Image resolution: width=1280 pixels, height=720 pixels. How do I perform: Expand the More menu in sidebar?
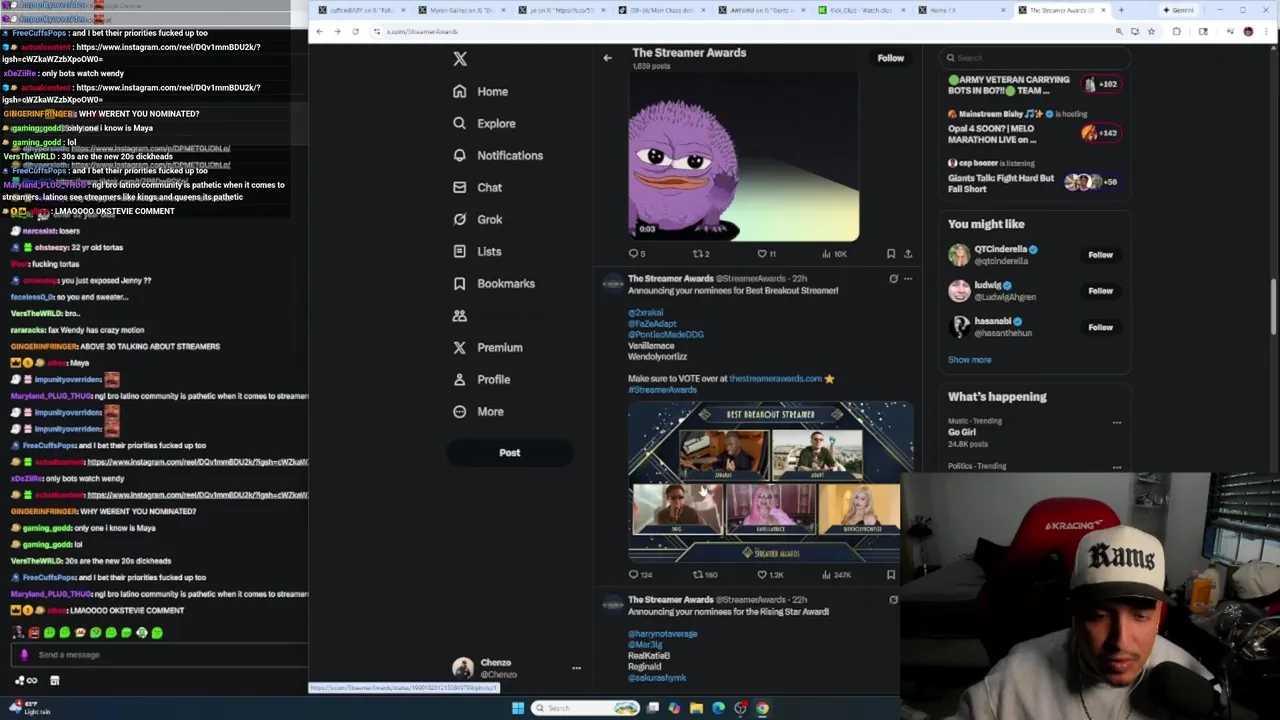point(478,411)
